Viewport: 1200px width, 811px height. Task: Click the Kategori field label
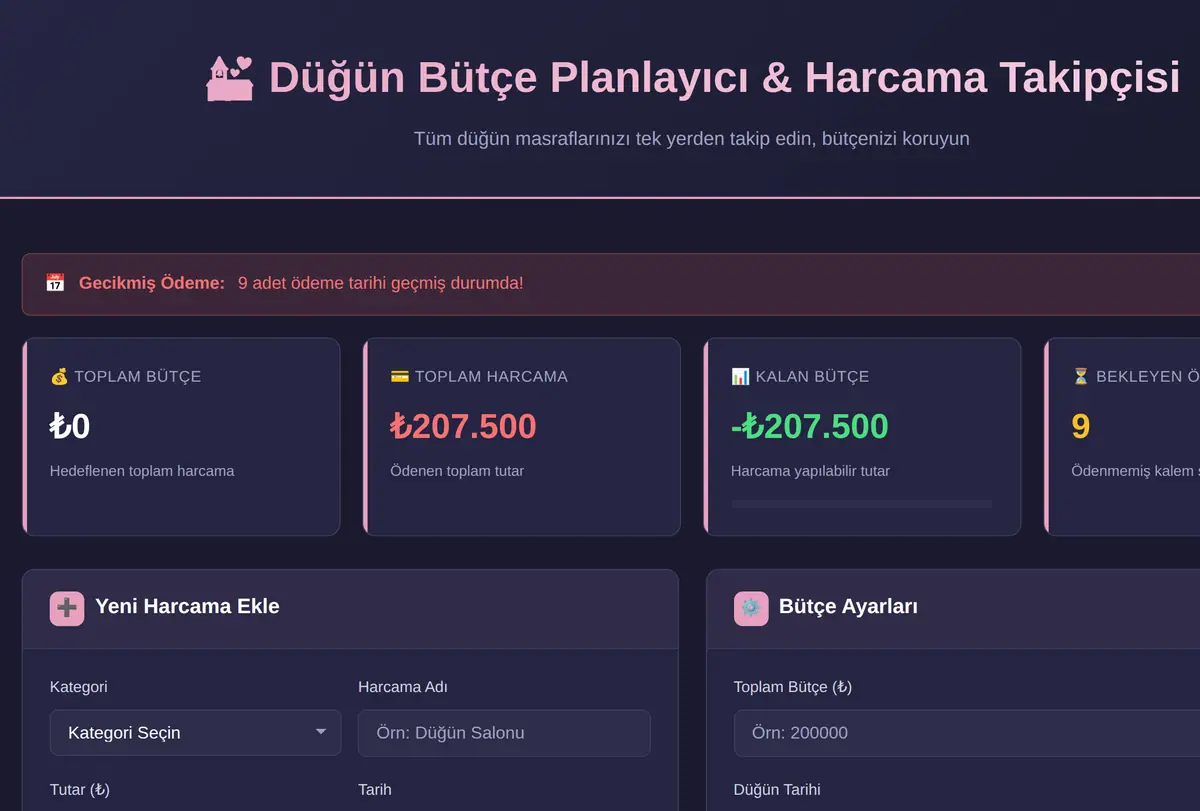click(79, 687)
